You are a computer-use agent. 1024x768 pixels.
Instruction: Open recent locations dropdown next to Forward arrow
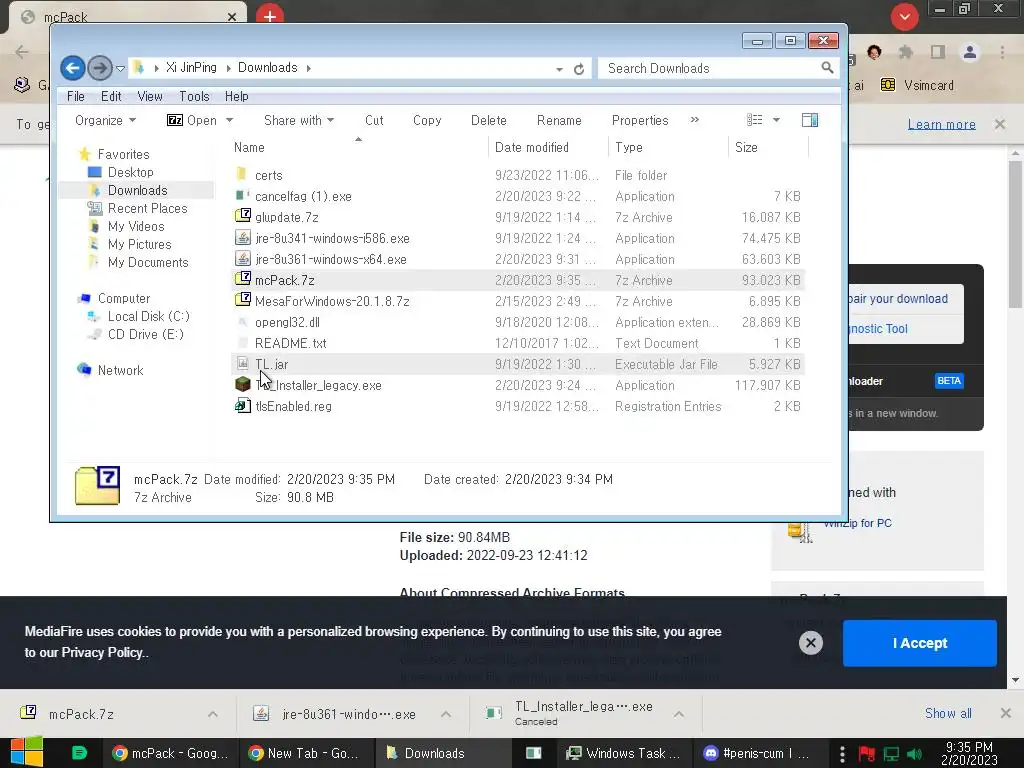coord(120,68)
